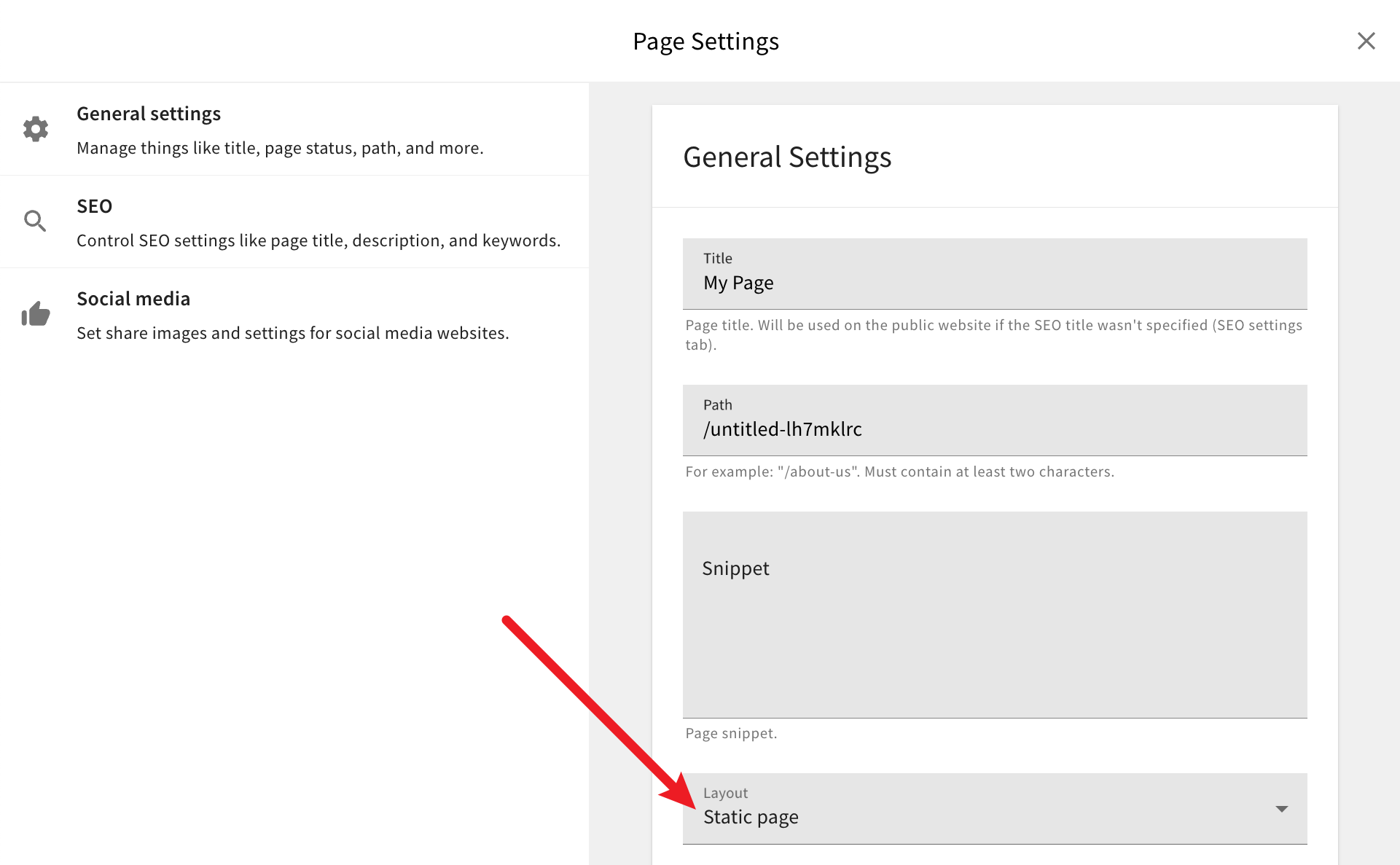Click the General Settings panel heading

tap(787, 157)
